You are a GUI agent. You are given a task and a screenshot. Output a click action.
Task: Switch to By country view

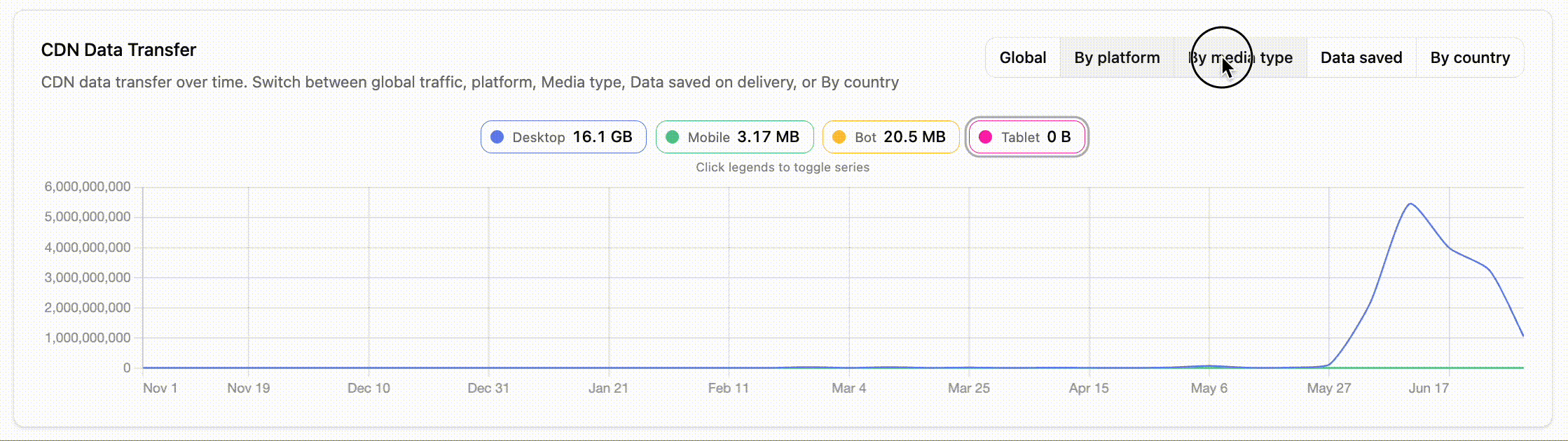coord(1470,57)
